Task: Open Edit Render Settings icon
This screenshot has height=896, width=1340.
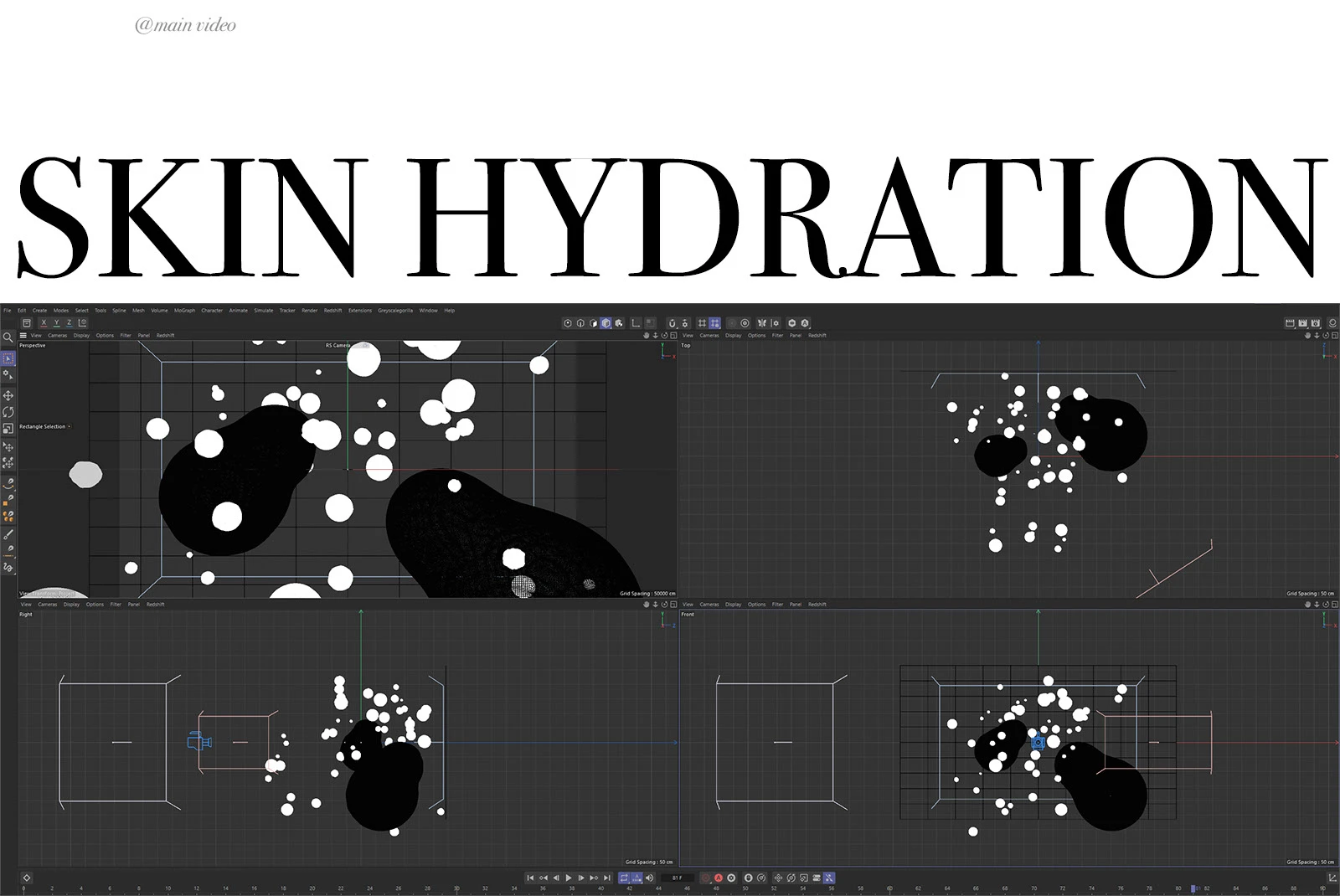Action: (1316, 323)
